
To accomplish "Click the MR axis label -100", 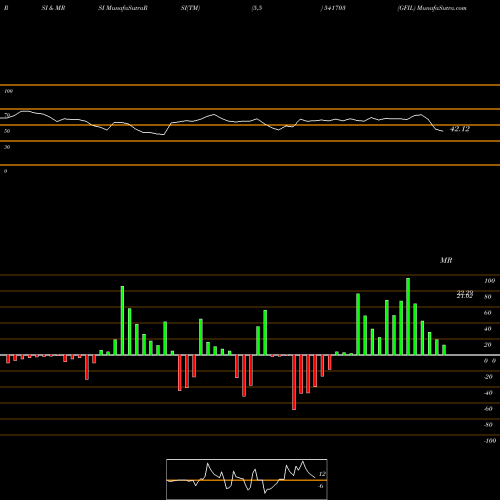I will point(490,441).
